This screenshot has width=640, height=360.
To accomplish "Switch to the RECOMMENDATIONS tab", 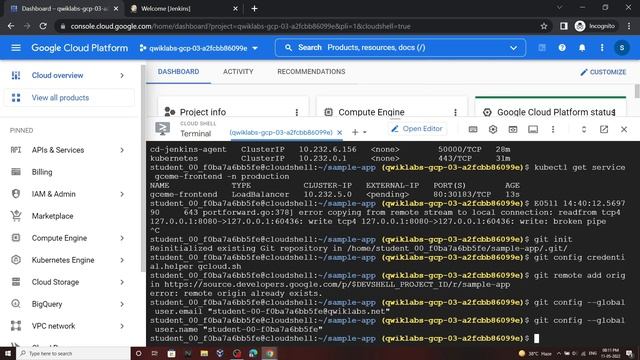I will pos(311,71).
